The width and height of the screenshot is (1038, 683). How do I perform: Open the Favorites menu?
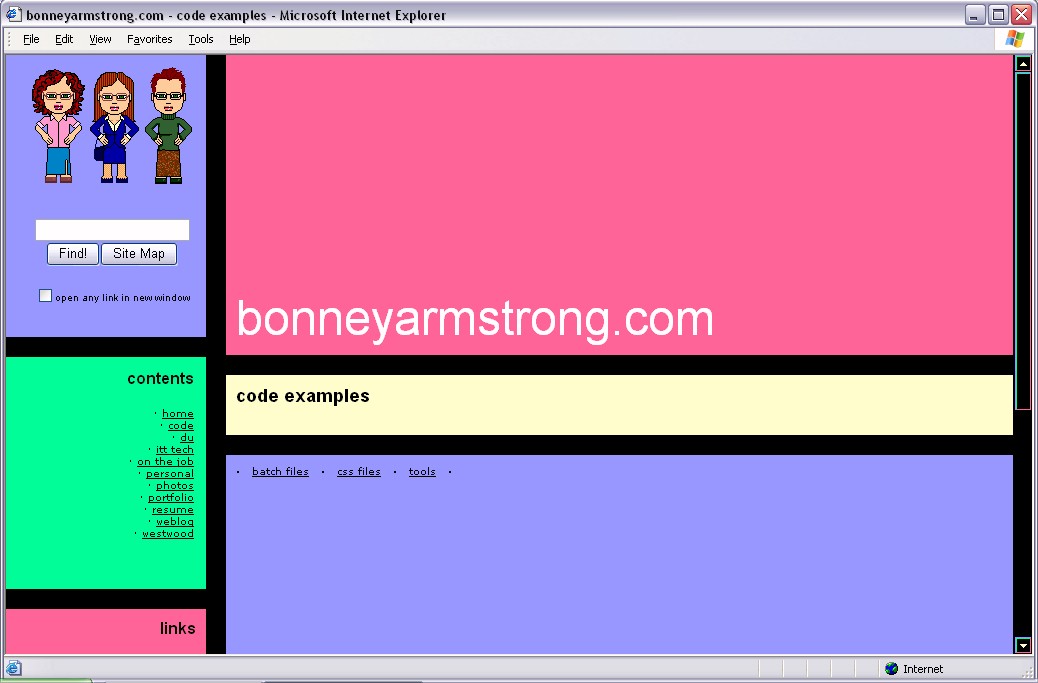[149, 39]
